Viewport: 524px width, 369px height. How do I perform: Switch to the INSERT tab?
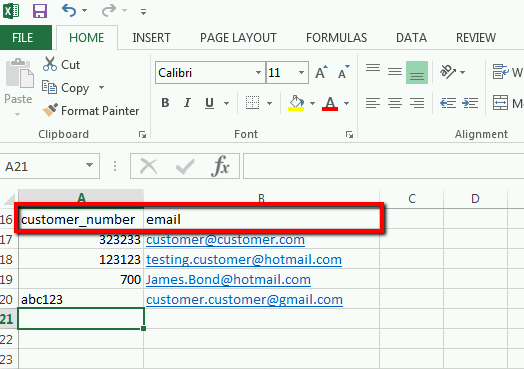151,38
